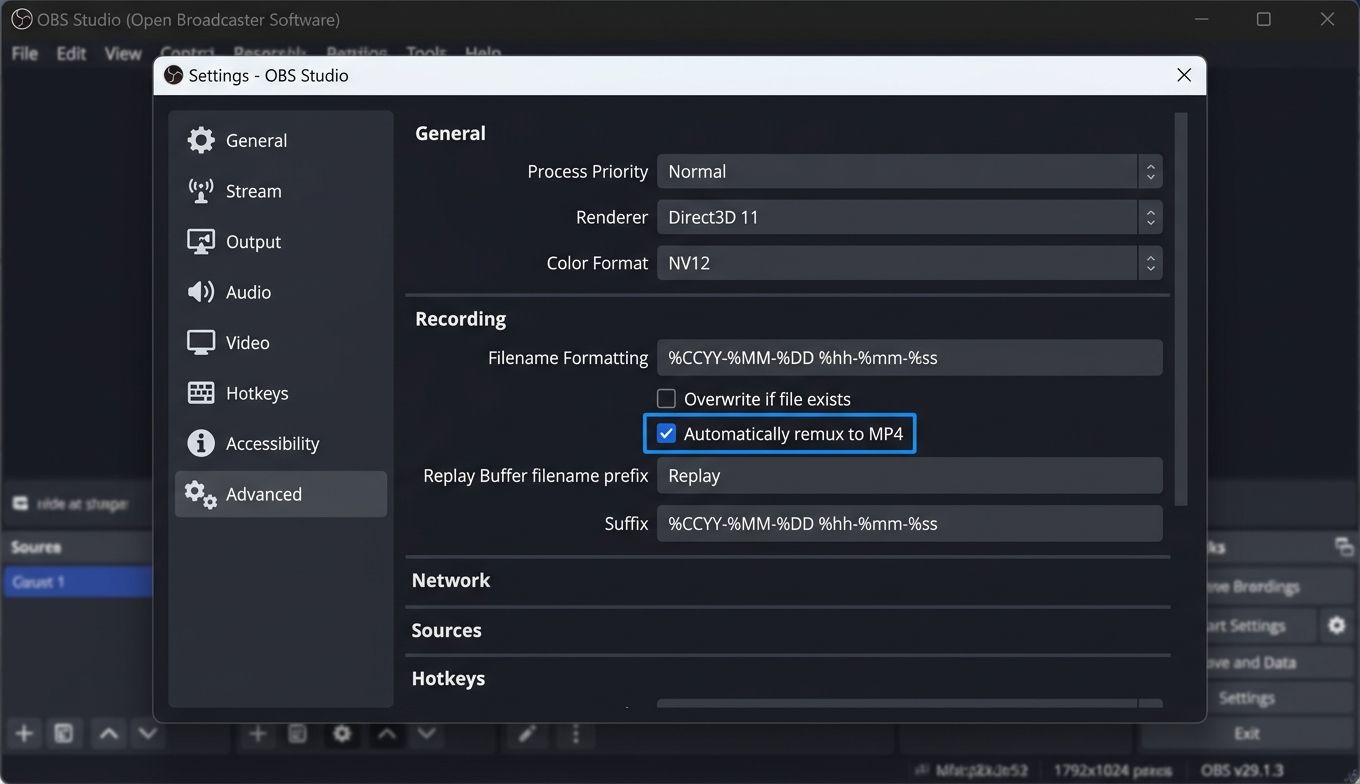This screenshot has width=1360, height=784.
Task: Open the Renderer dropdown
Action: 909,217
